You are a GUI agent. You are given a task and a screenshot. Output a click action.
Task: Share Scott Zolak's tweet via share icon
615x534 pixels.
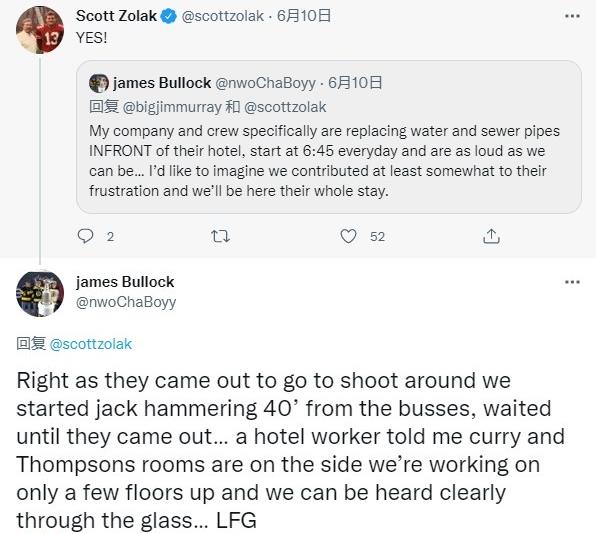pyautogui.click(x=491, y=237)
